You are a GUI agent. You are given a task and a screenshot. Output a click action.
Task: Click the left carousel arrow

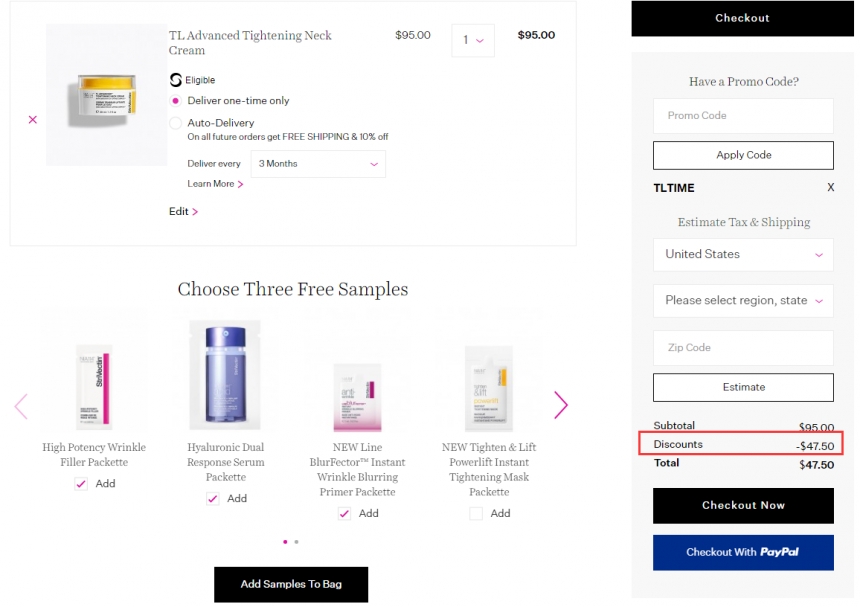tap(21, 404)
